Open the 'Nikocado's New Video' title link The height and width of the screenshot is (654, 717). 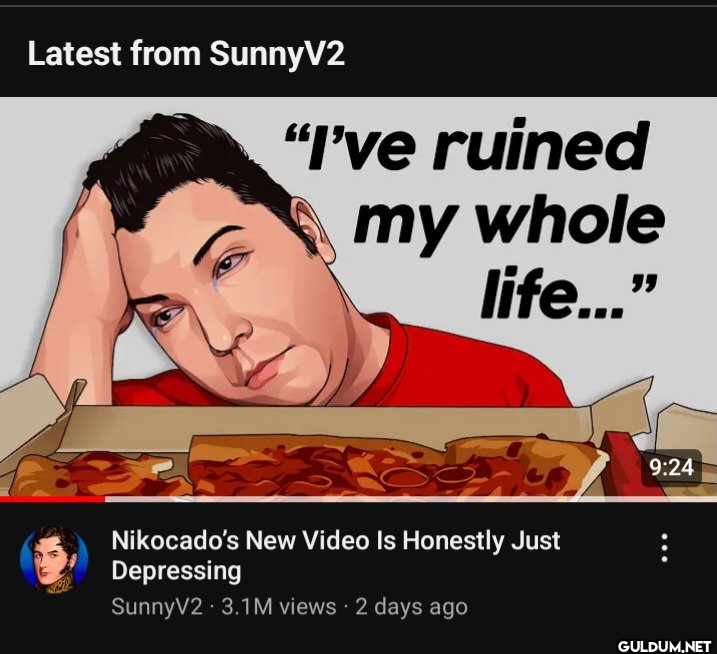(336, 555)
